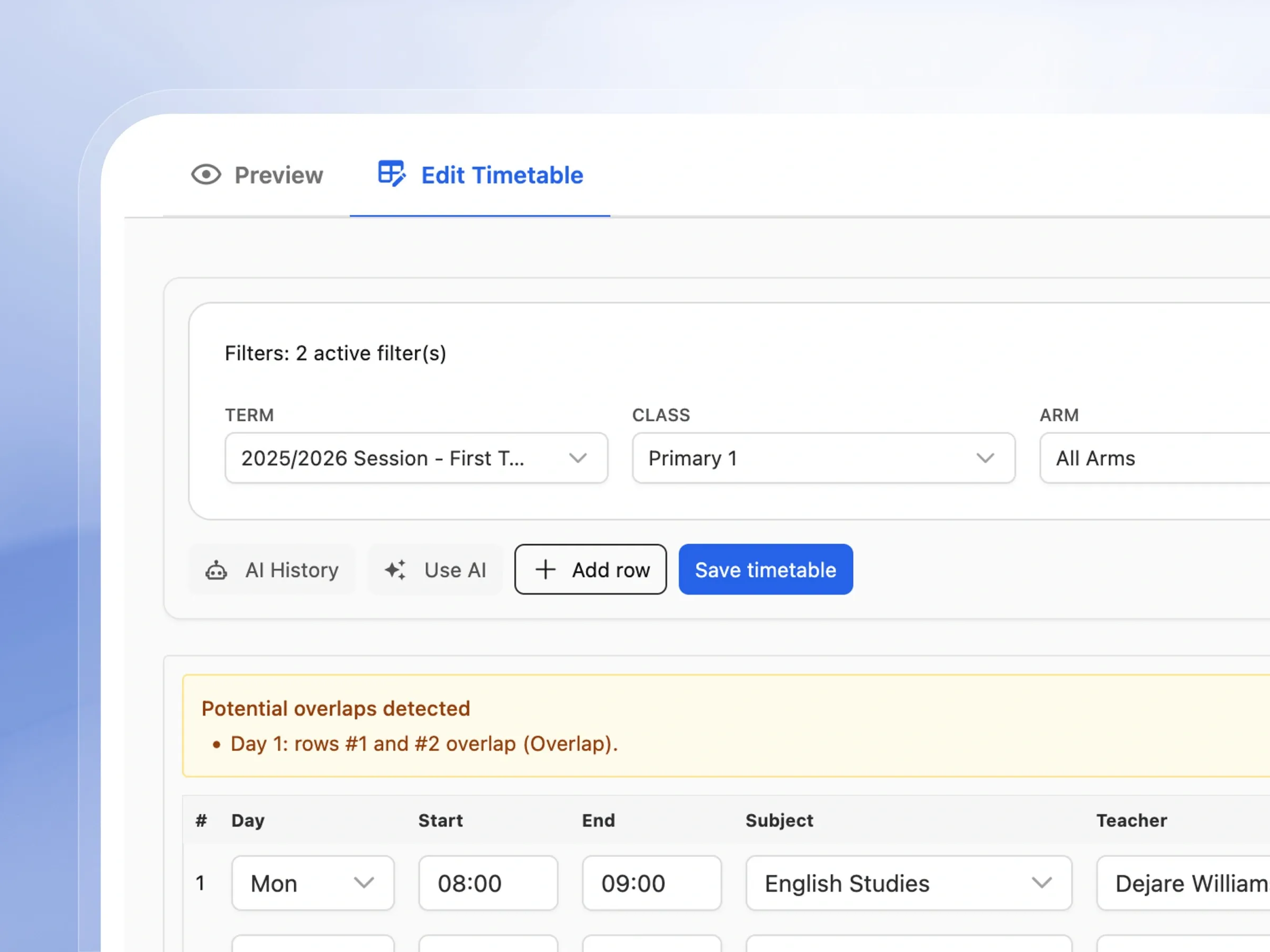Click the chevron in the Class selector
The image size is (1270, 952).
(x=985, y=458)
